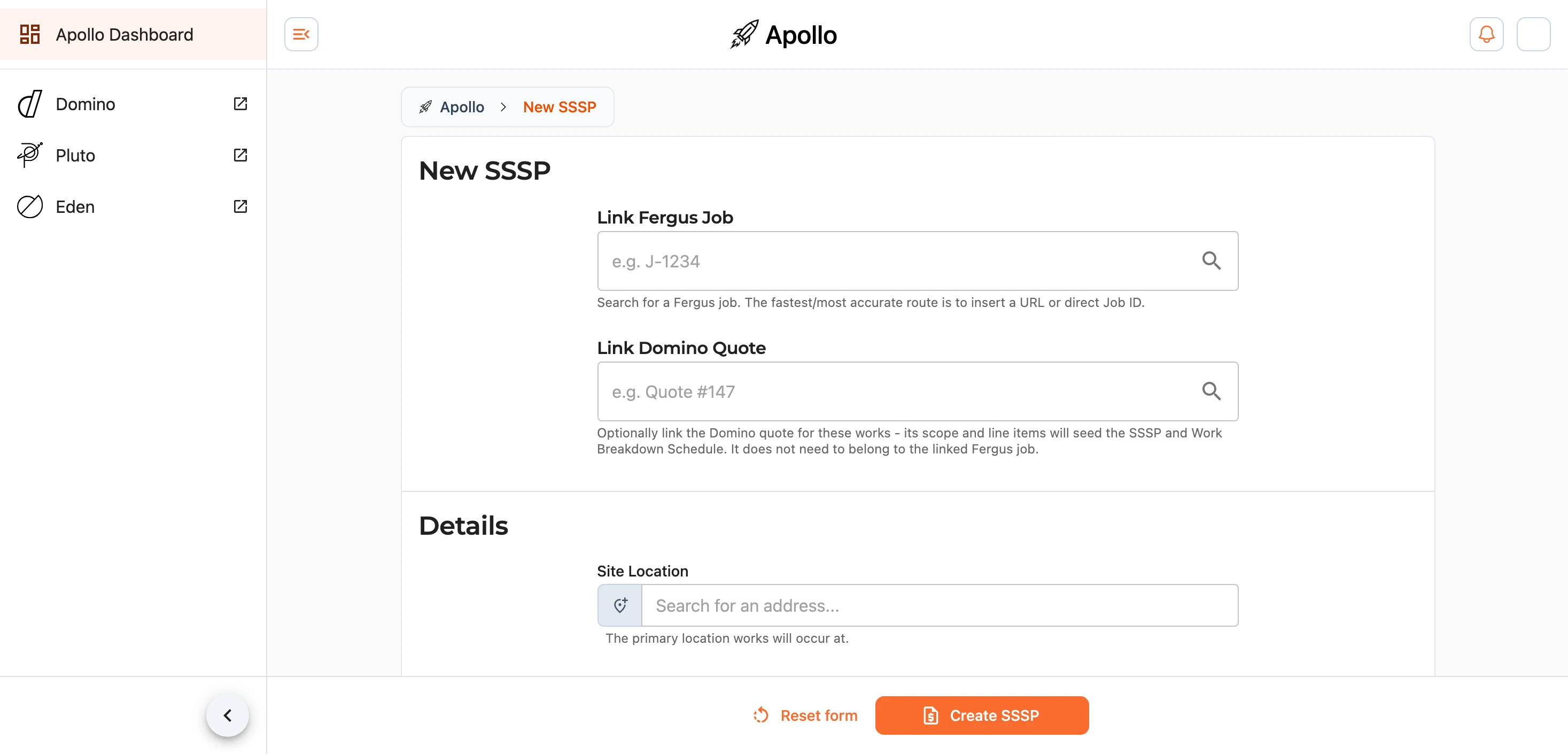Screen dimensions: 1568x754
Task: Open Domino from the sidebar
Action: (x=133, y=104)
